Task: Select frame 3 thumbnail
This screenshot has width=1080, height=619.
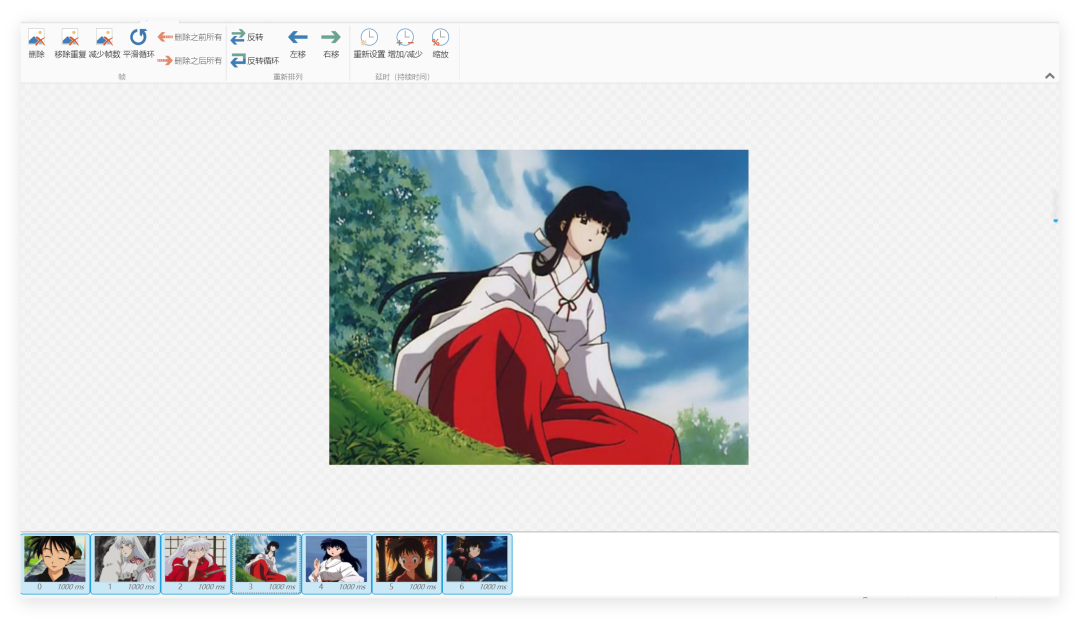Action: coord(266,563)
